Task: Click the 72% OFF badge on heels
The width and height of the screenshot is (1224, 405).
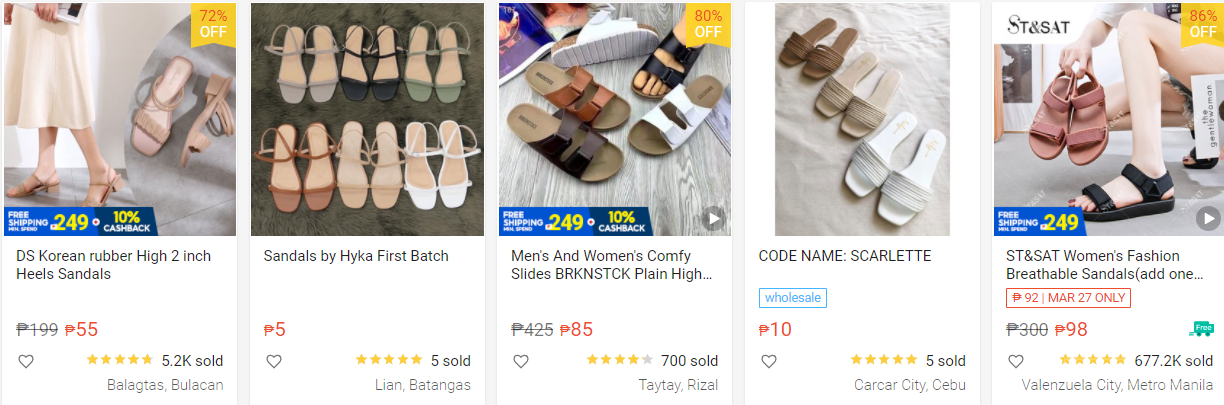Action: (213, 24)
